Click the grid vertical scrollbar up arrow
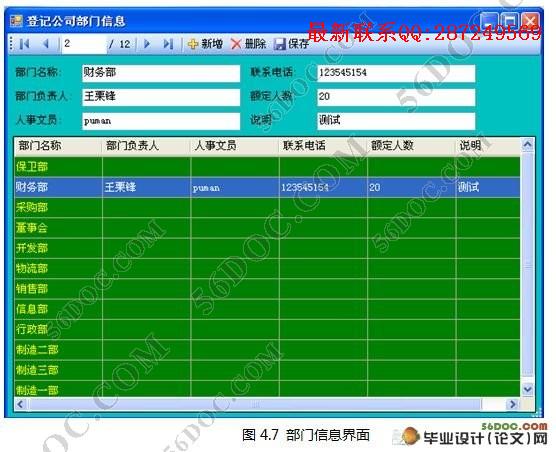Screen dimensions: 556x452 tap(528, 145)
